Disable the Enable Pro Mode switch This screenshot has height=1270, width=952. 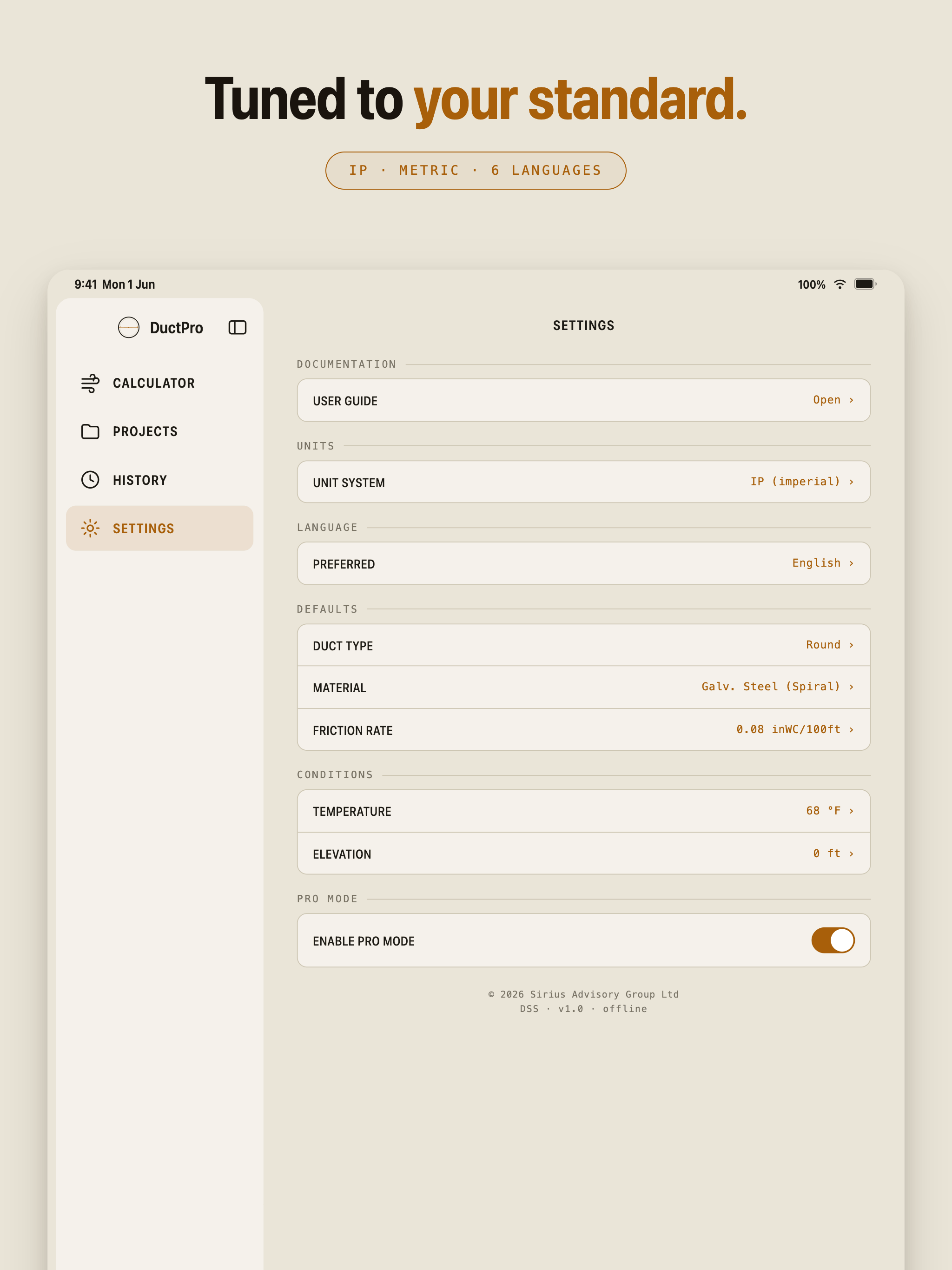833,940
